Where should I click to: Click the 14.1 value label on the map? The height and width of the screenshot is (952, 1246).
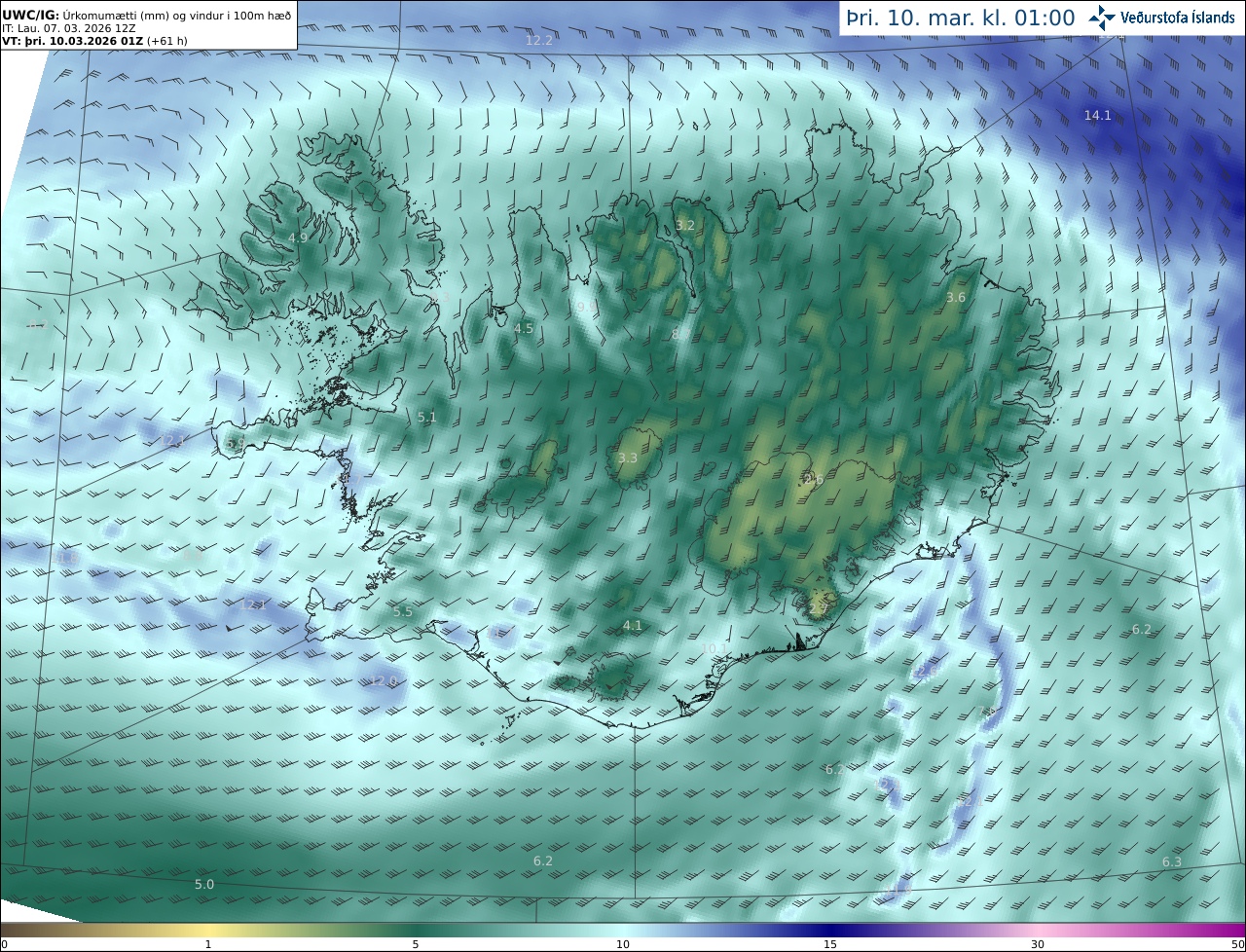(x=1097, y=115)
